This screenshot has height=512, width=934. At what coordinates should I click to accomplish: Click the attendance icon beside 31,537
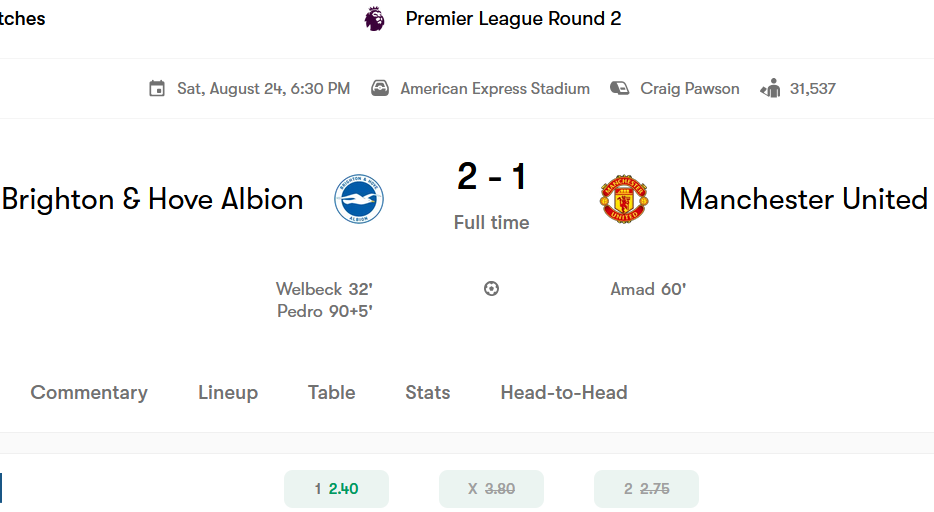(x=770, y=89)
